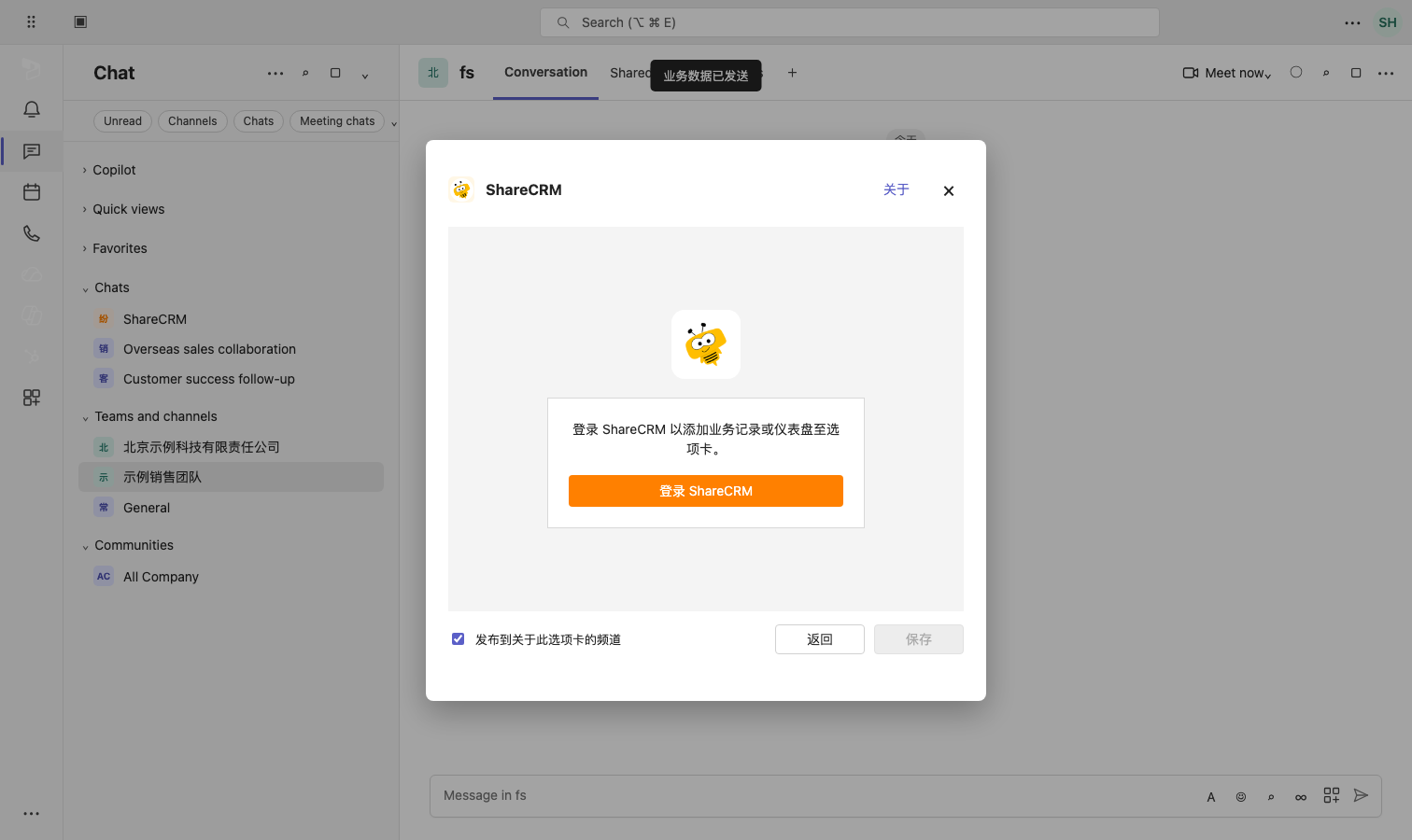Image resolution: width=1412 pixels, height=840 pixels.
Task: Click the orange 登录 ShareCRM button
Action: (x=706, y=491)
